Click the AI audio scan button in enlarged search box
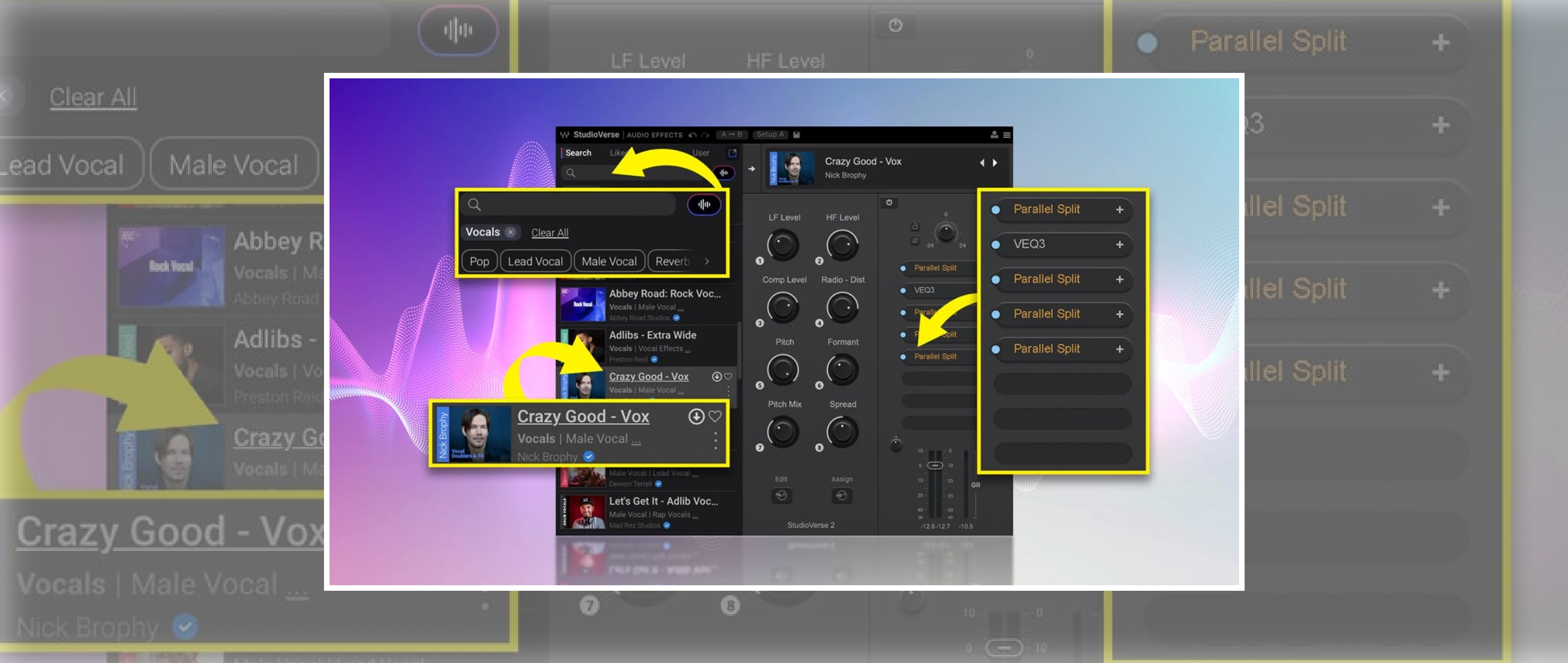Screen dimensions: 1568x663 pyautogui.click(x=704, y=204)
